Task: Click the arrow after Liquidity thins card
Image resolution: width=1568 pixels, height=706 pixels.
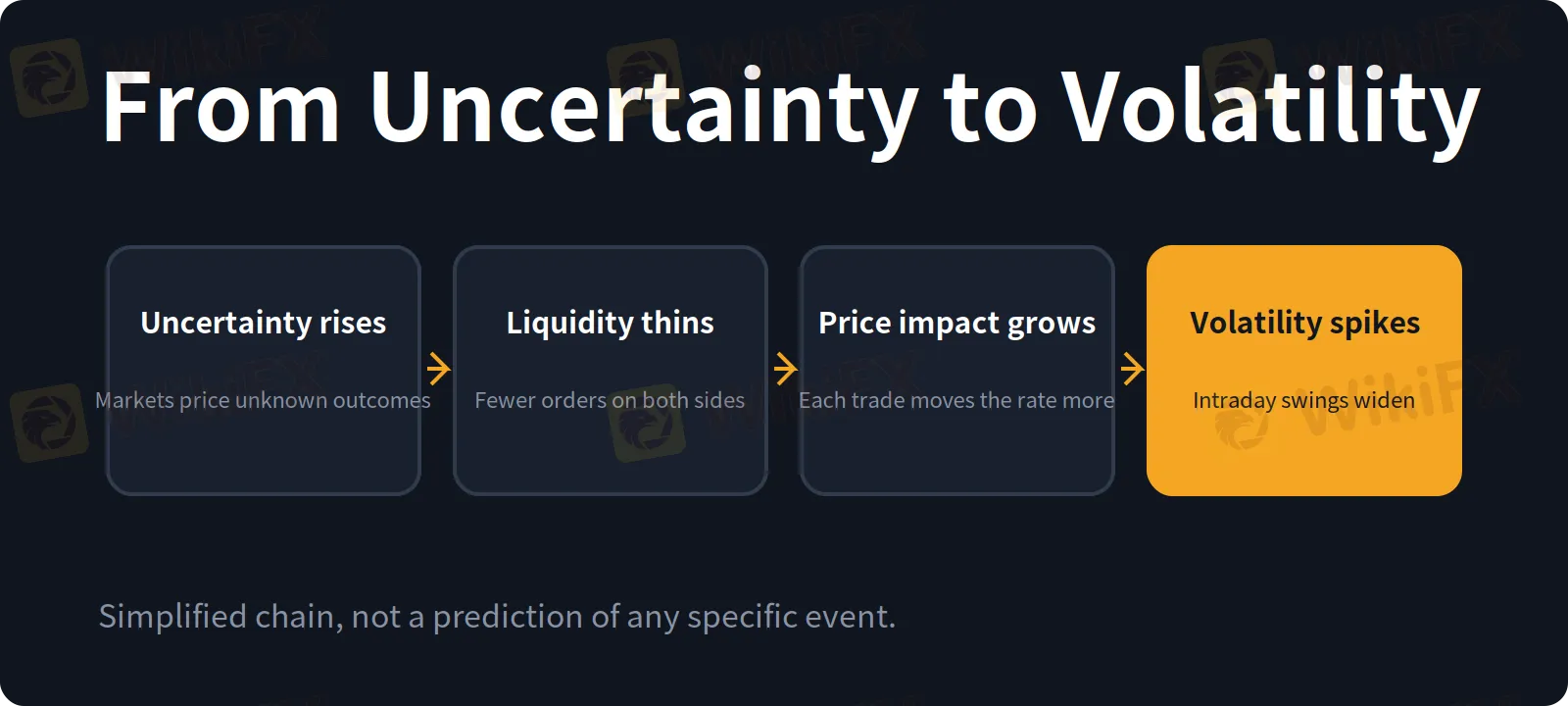Action: [785, 370]
